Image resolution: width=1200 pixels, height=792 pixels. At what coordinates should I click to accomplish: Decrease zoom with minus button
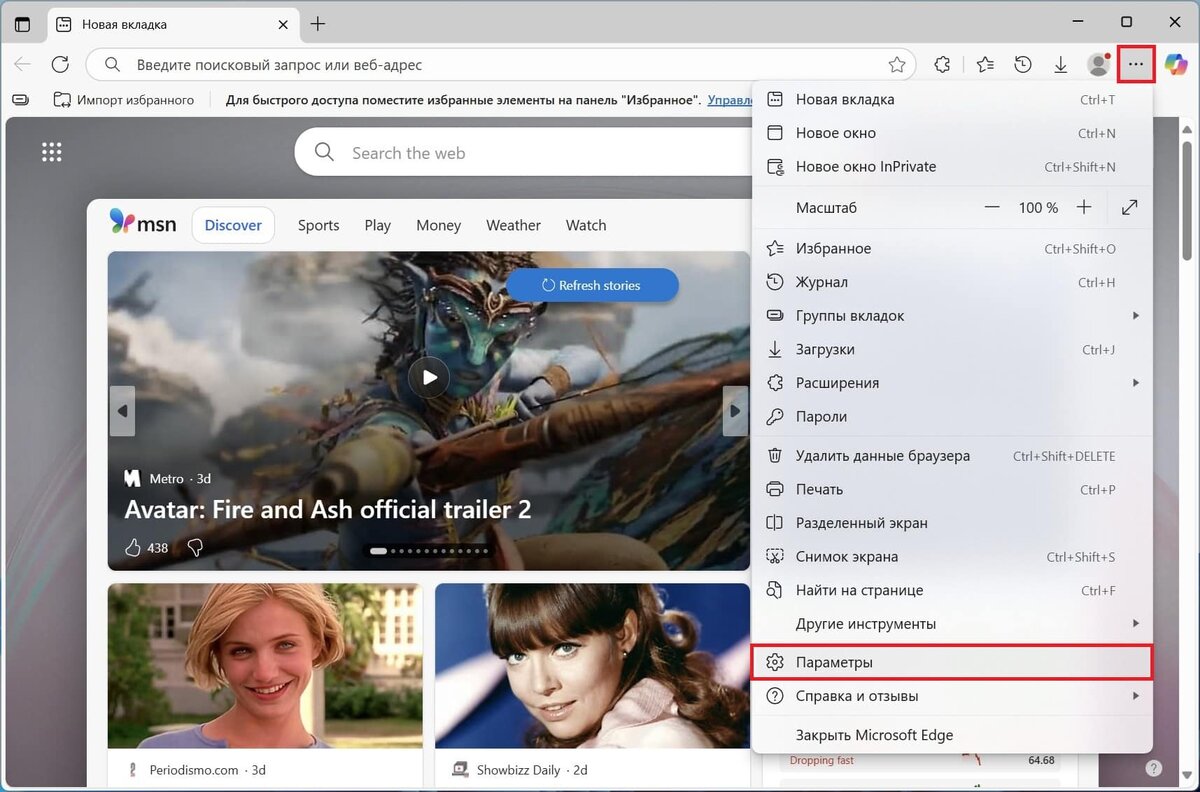point(992,207)
